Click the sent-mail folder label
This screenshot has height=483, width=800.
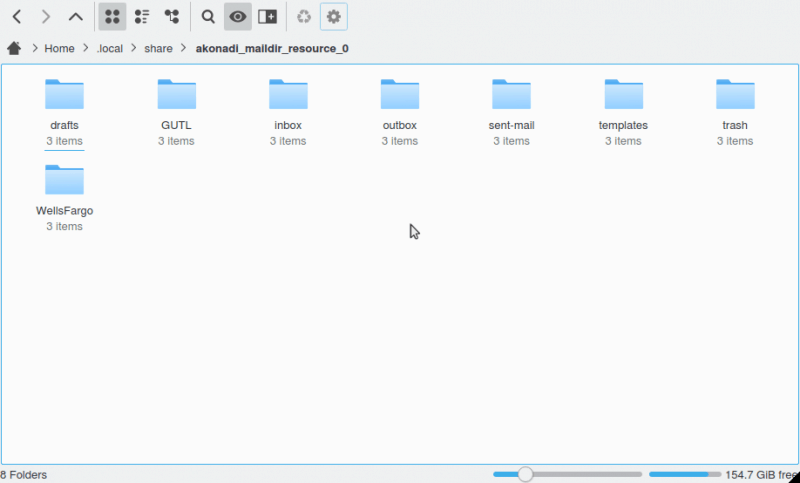click(x=511, y=125)
